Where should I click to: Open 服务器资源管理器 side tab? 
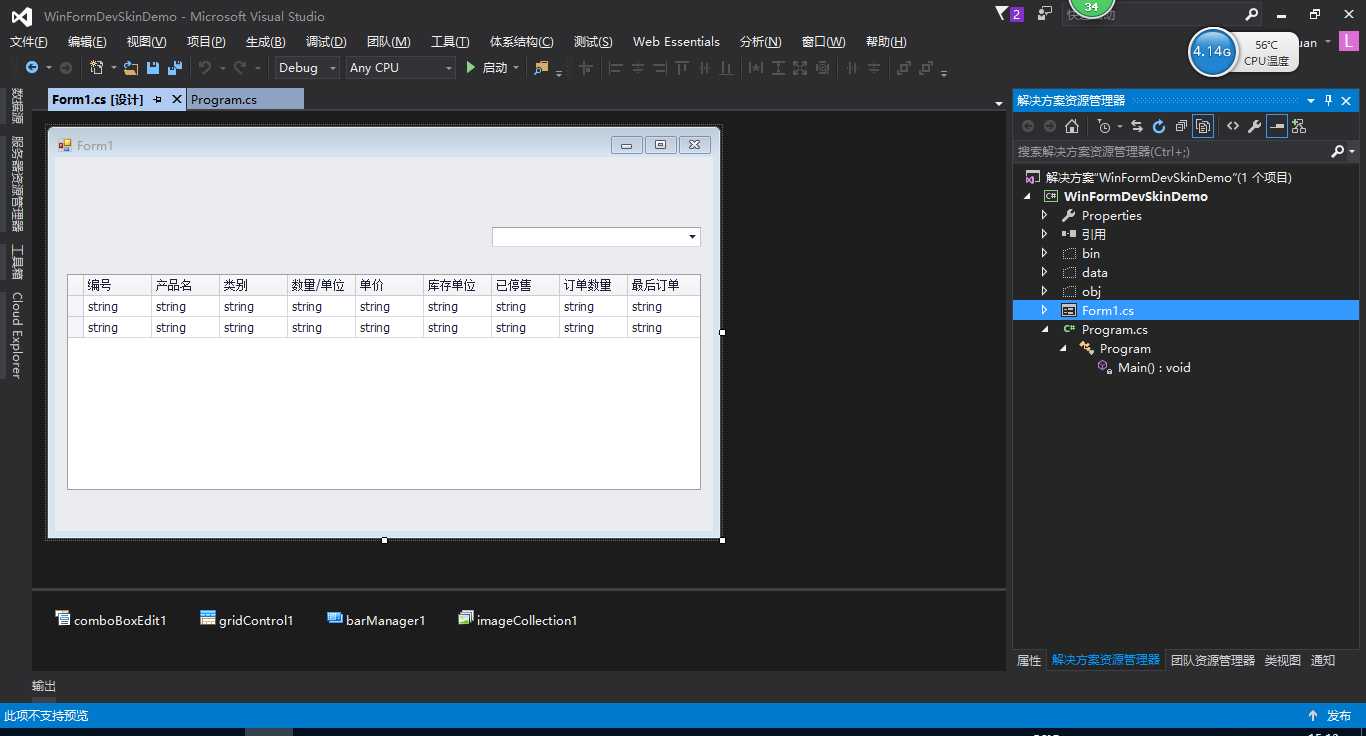tap(16, 183)
